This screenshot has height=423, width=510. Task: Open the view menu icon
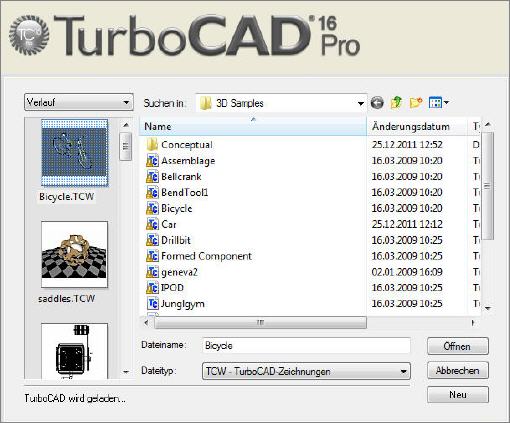pyautogui.click(x=439, y=103)
